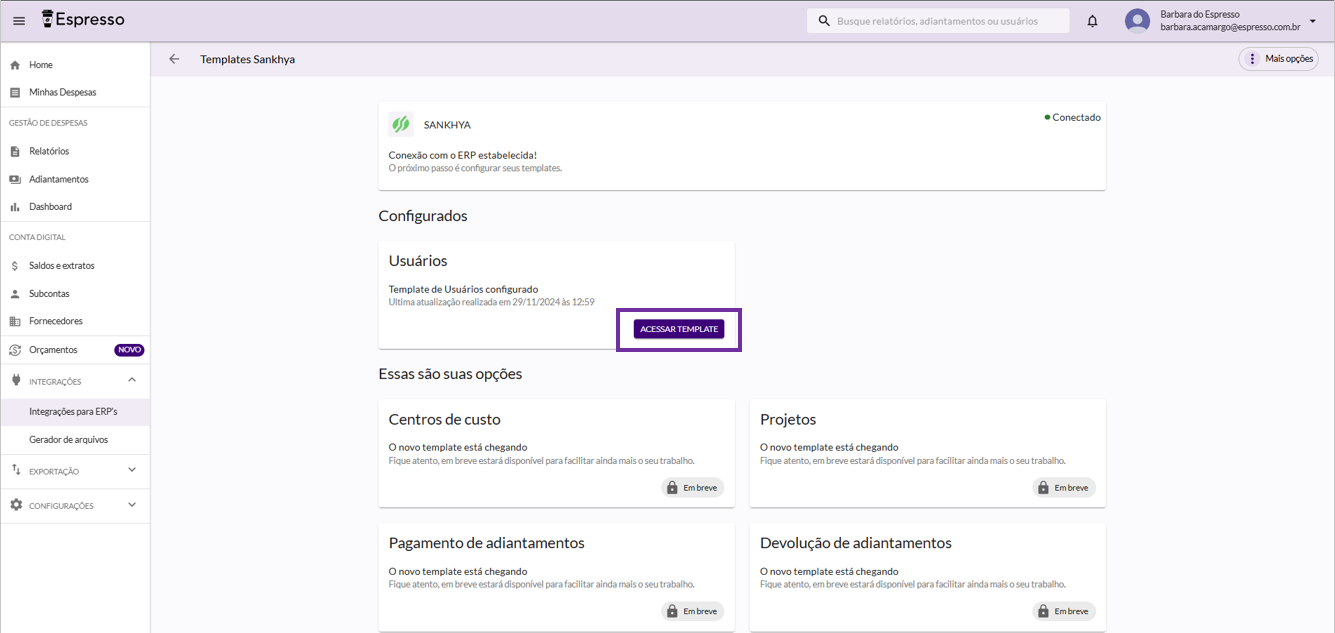Click the user avatar icon

click(x=1137, y=21)
